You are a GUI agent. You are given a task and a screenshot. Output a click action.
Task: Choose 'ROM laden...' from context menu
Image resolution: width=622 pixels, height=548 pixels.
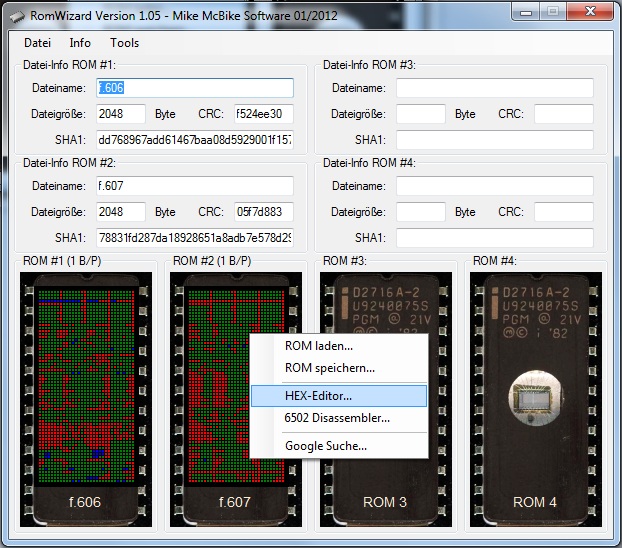[318, 346]
